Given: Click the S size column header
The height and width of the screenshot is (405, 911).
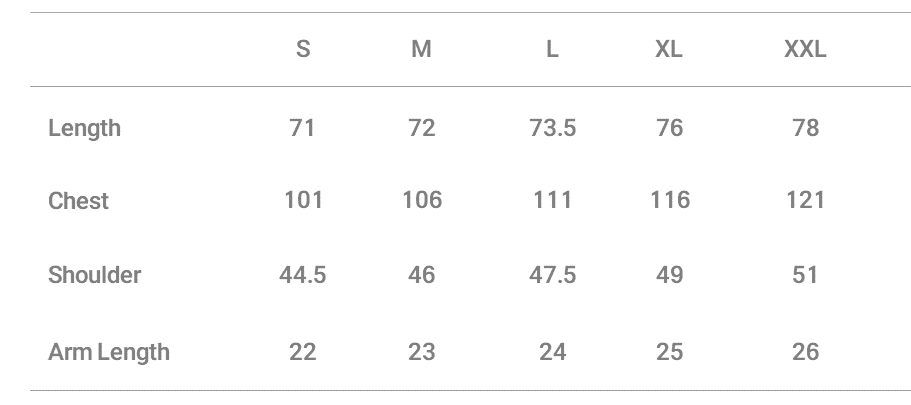Looking at the screenshot, I should click(303, 50).
